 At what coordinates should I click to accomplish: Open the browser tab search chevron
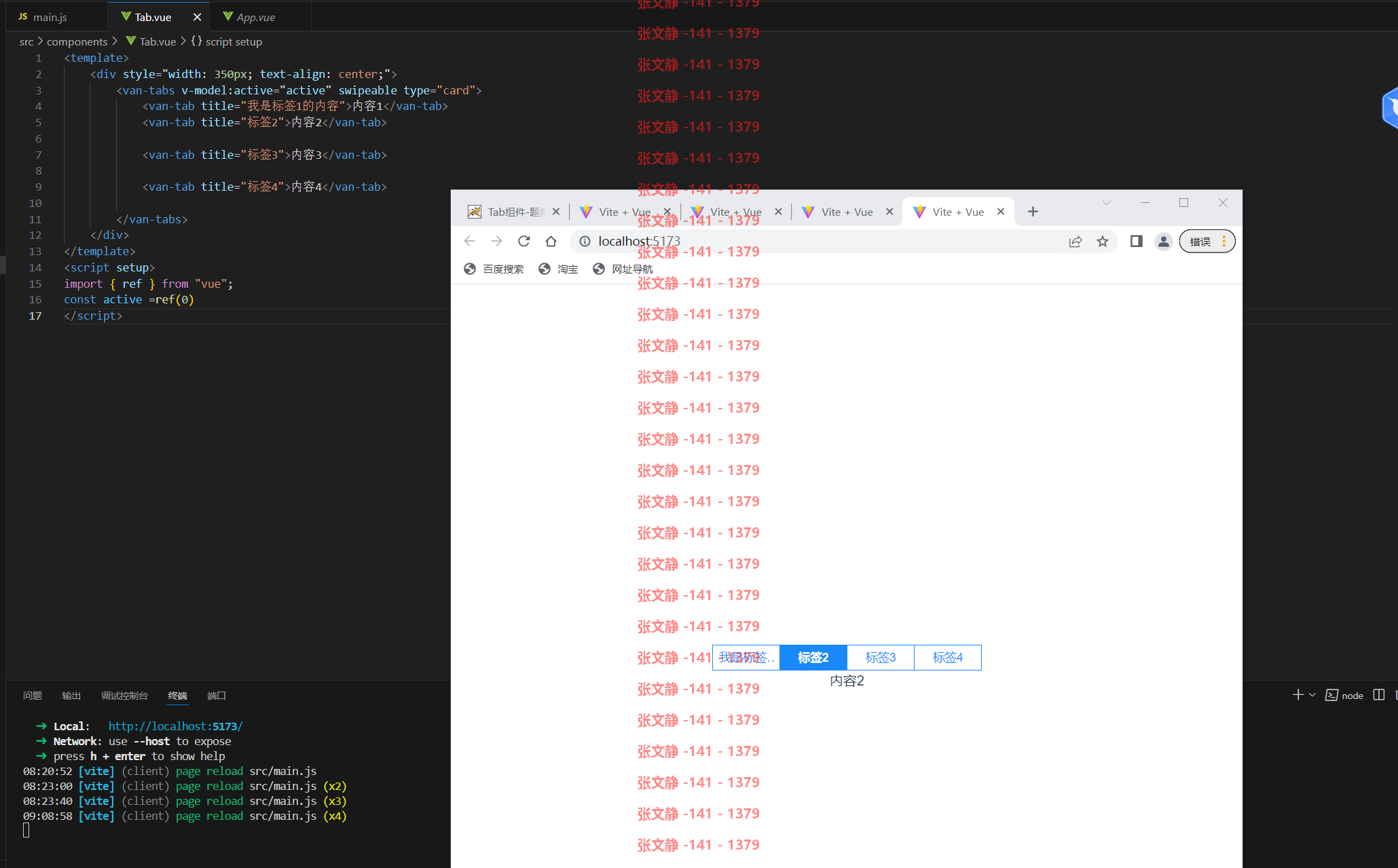[x=1106, y=203]
